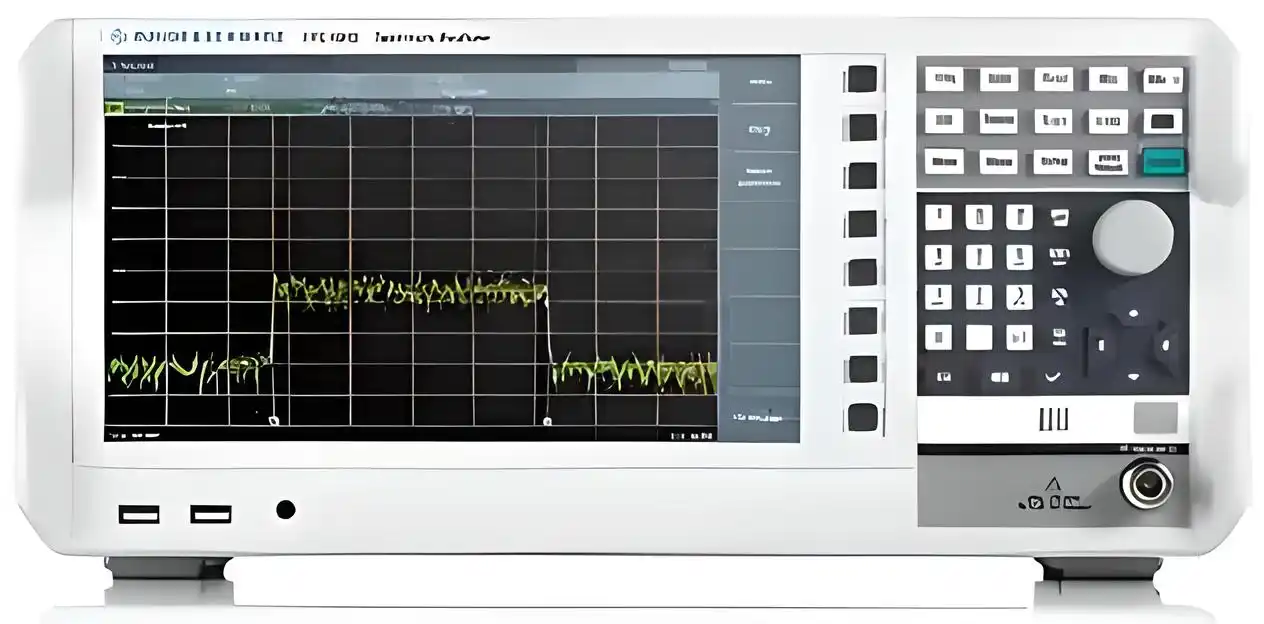Click the right USB port on front panel
Image resolution: width=1264 pixels, height=624 pixels.
211,514
